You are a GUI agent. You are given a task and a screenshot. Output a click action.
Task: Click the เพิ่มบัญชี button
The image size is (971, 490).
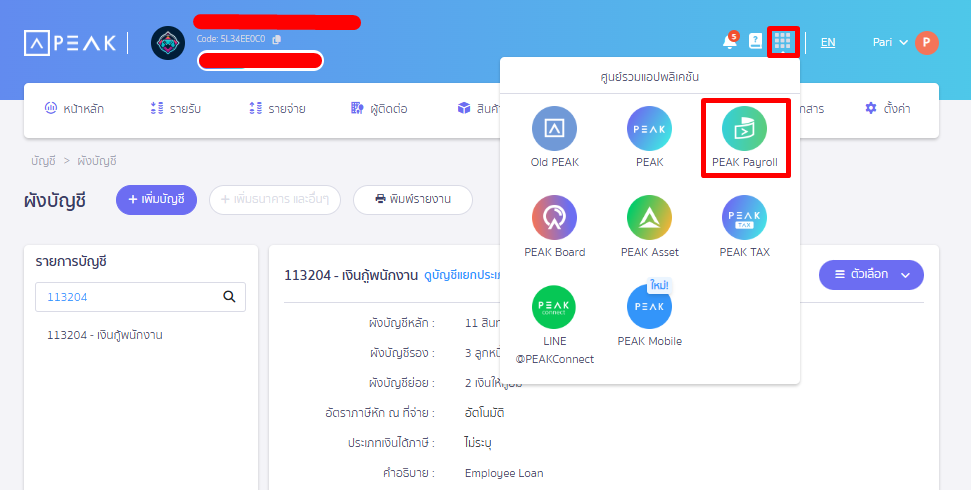156,199
